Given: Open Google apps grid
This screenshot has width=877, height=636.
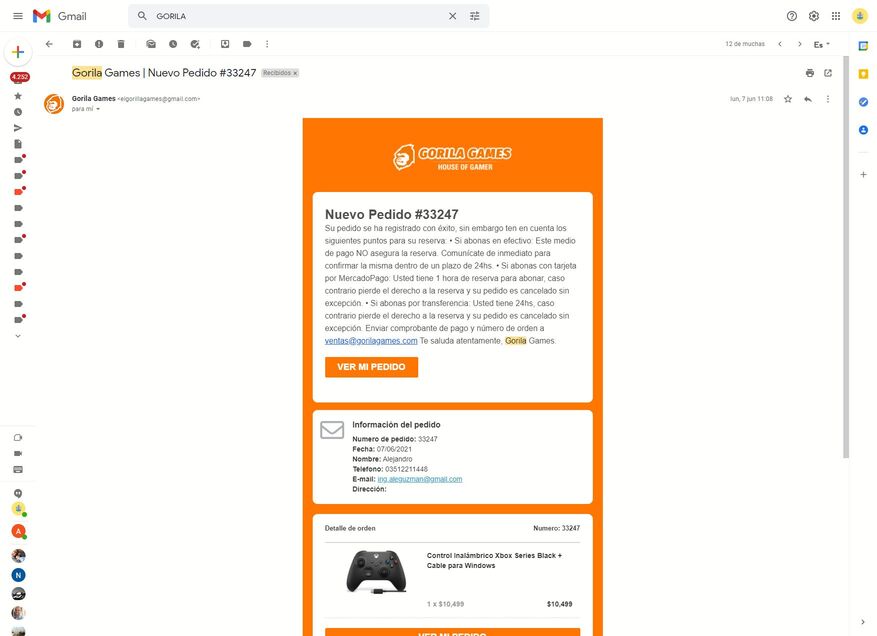Looking at the screenshot, I should tap(836, 16).
